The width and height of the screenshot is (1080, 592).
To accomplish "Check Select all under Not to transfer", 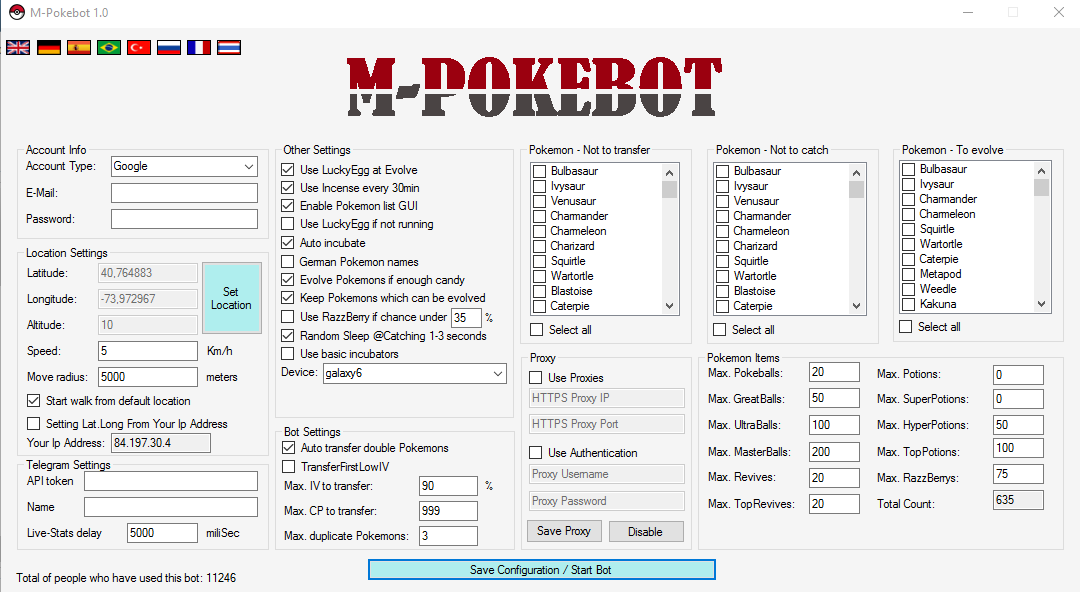I will click(536, 330).
